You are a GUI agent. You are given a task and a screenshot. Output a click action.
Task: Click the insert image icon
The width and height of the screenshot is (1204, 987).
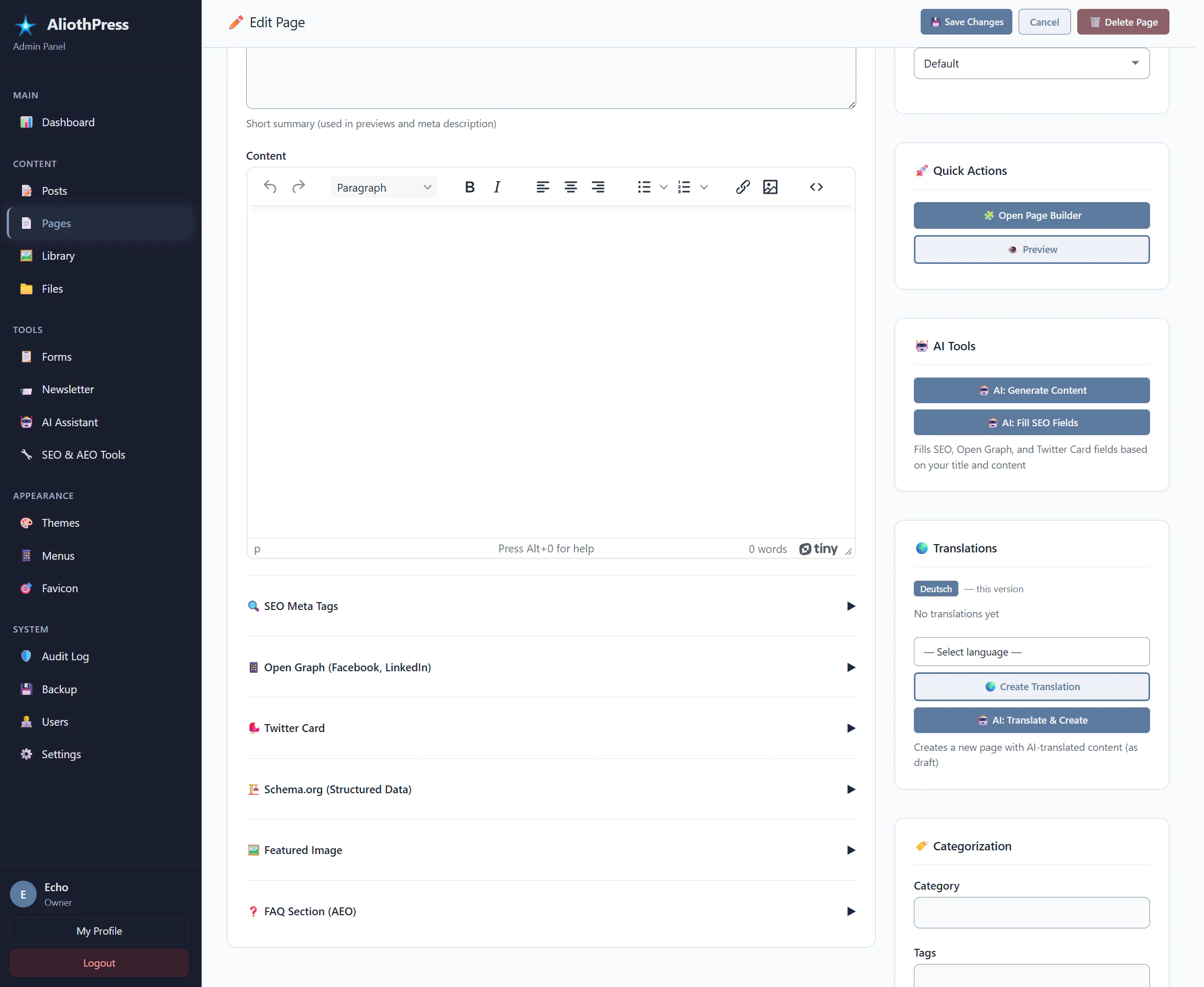[770, 187]
